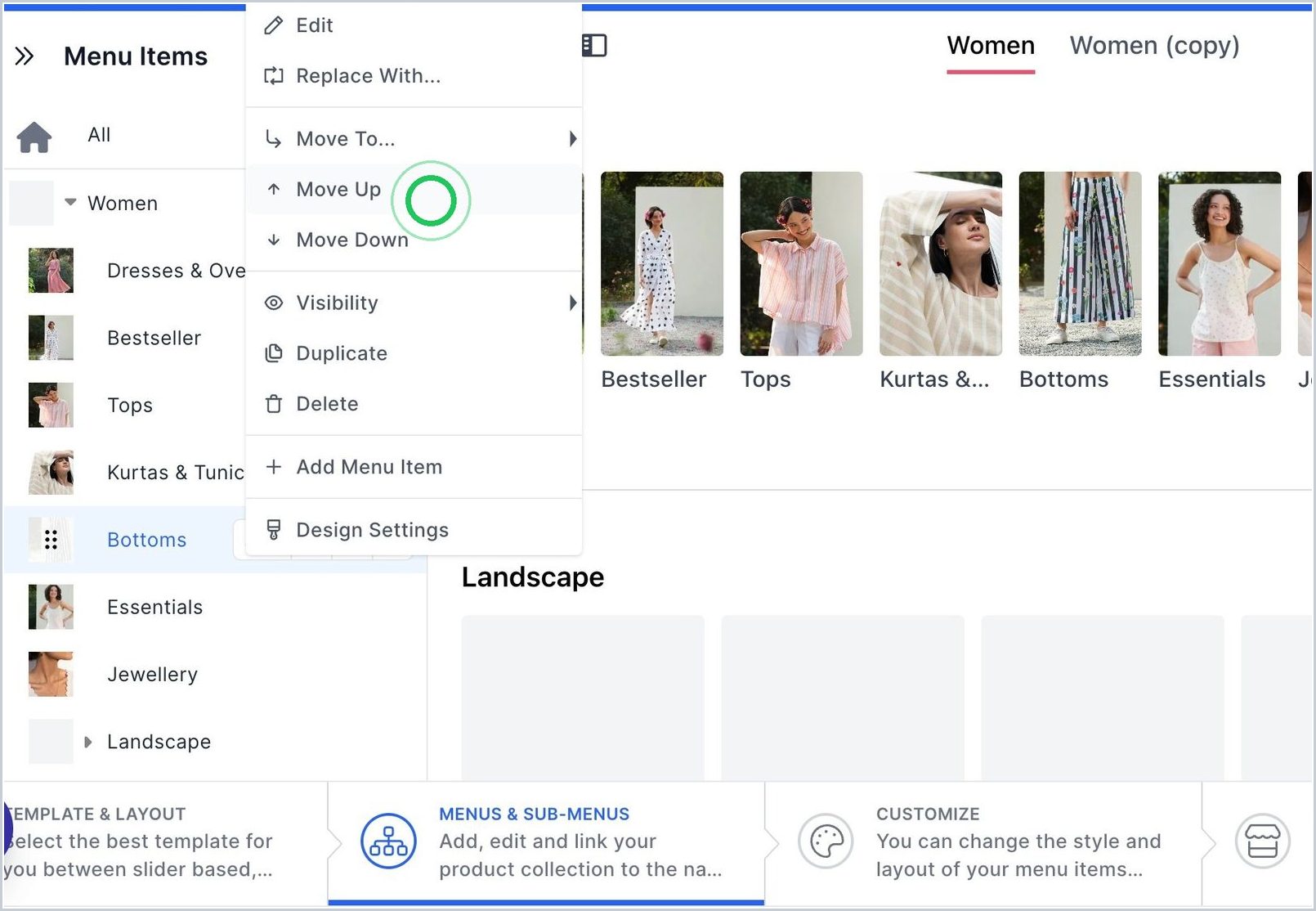The height and width of the screenshot is (911, 1316).
Task: Click the eye icon beside Visibility
Action: 274,303
